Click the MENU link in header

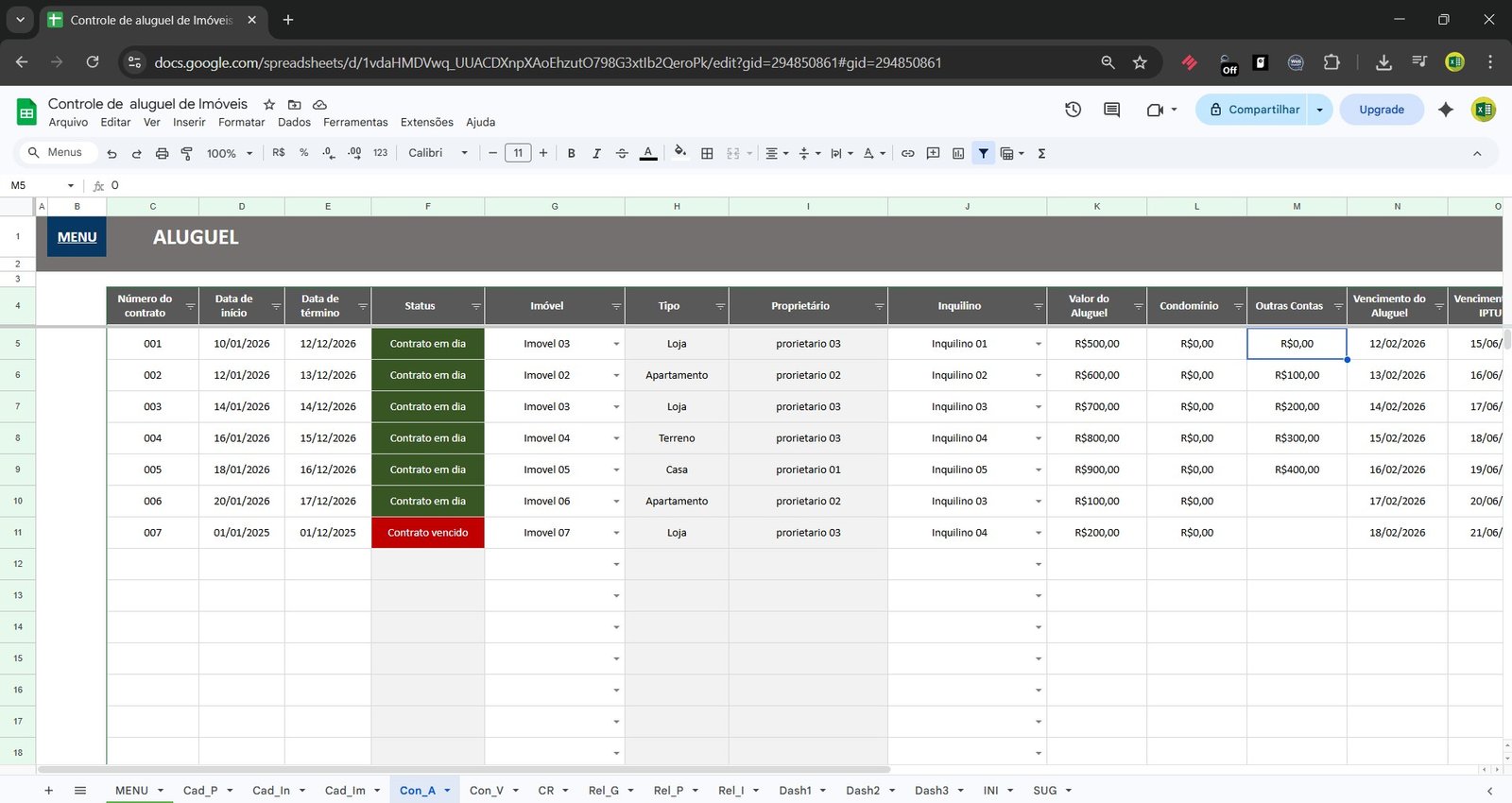pyautogui.click(x=77, y=237)
